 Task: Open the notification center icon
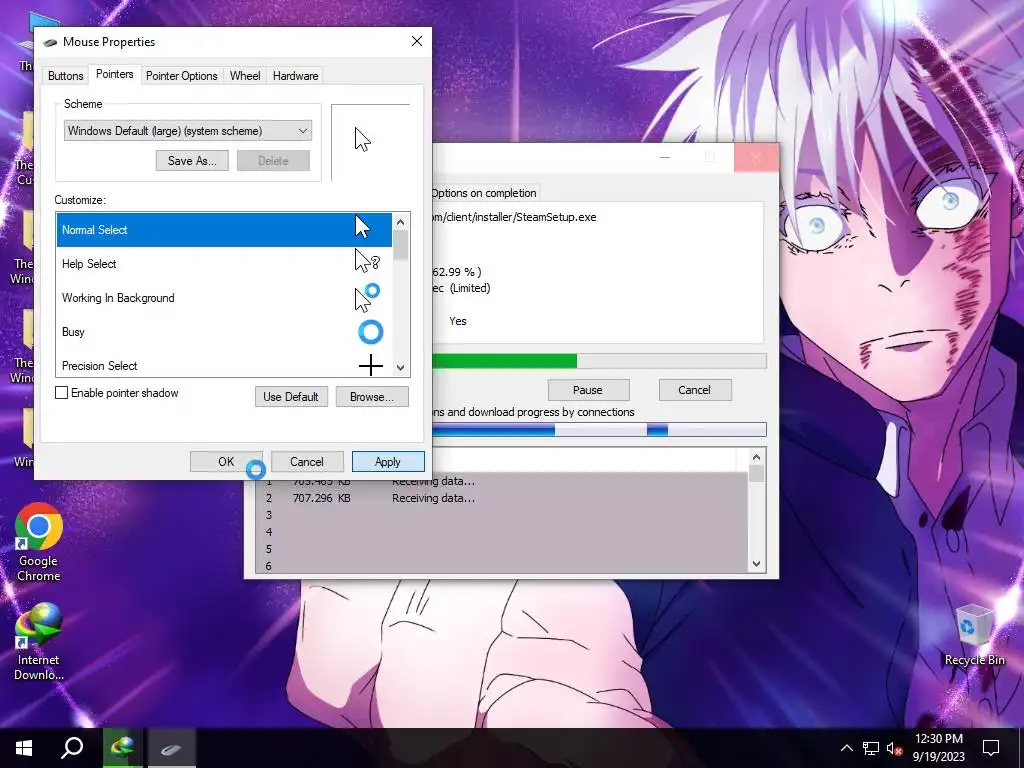point(991,748)
